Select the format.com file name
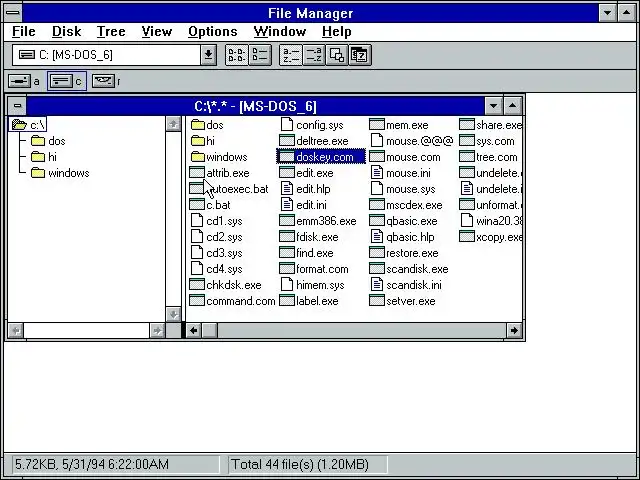Viewport: 640px width, 480px height. [322, 269]
